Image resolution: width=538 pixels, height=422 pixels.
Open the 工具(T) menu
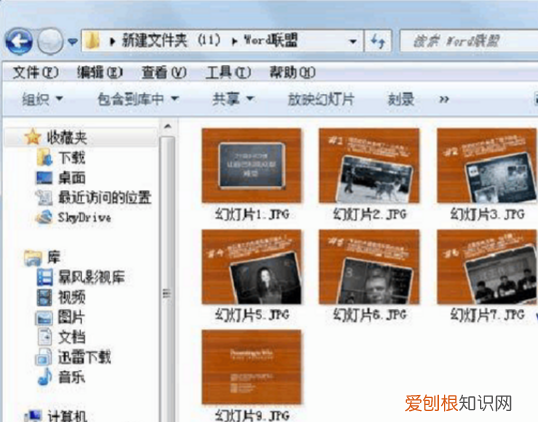tap(228, 72)
